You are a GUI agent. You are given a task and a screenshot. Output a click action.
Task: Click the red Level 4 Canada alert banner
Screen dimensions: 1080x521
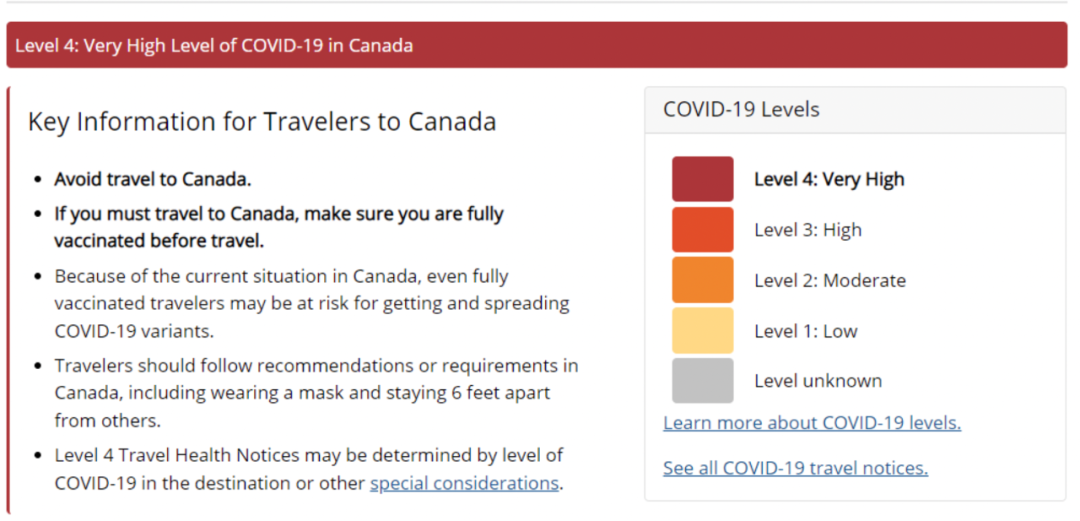coord(536,46)
